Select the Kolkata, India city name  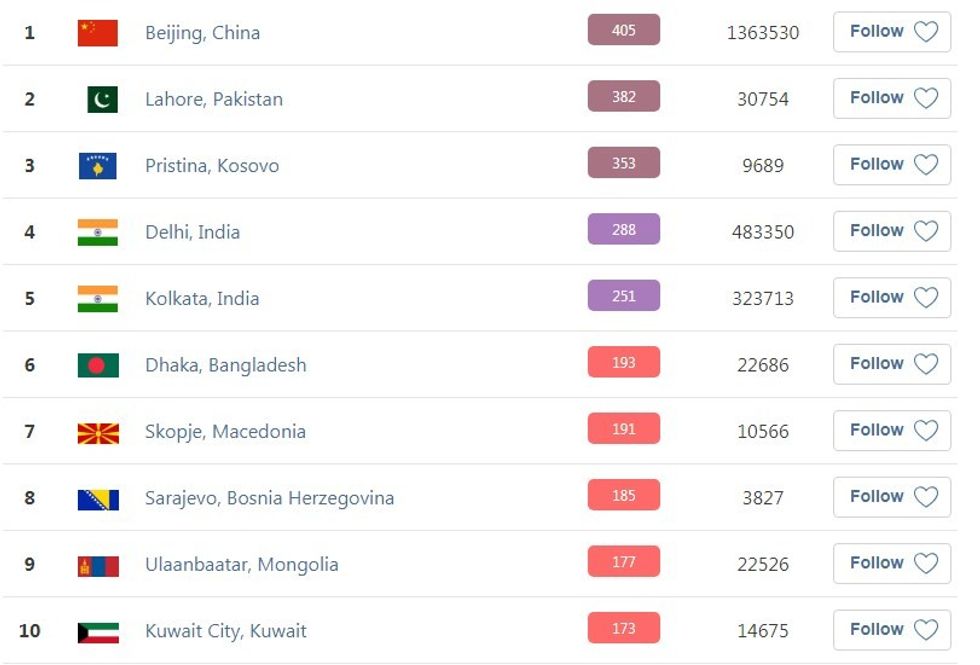(x=202, y=299)
